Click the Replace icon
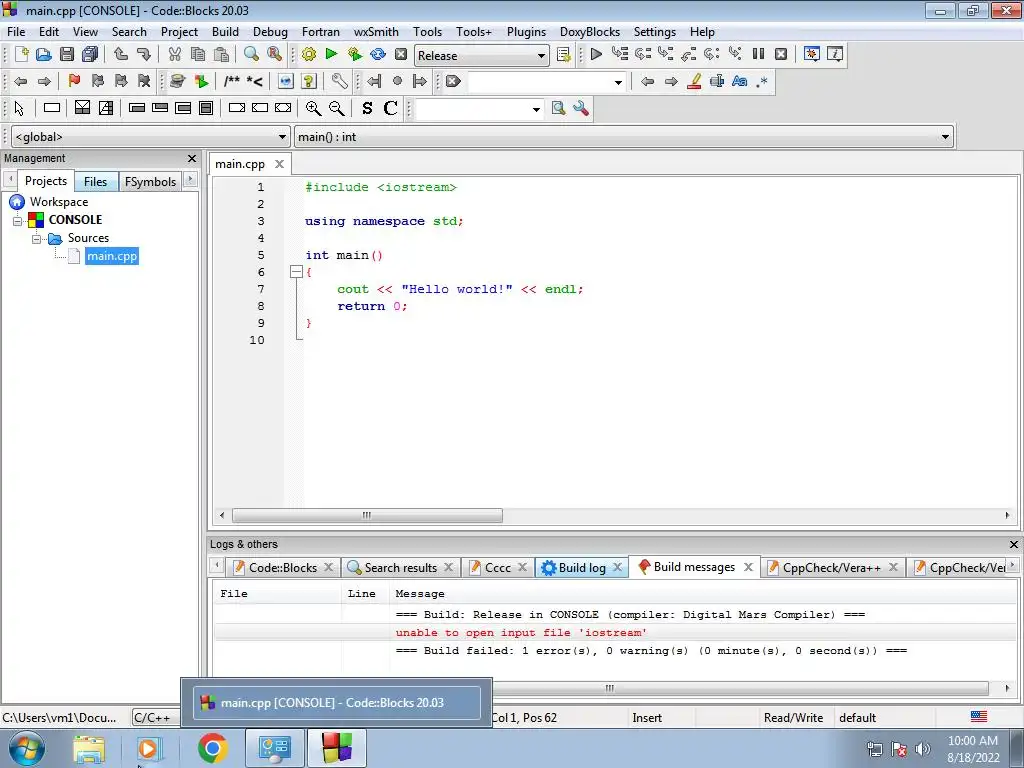Screen dimensions: 1024x768 (274, 54)
